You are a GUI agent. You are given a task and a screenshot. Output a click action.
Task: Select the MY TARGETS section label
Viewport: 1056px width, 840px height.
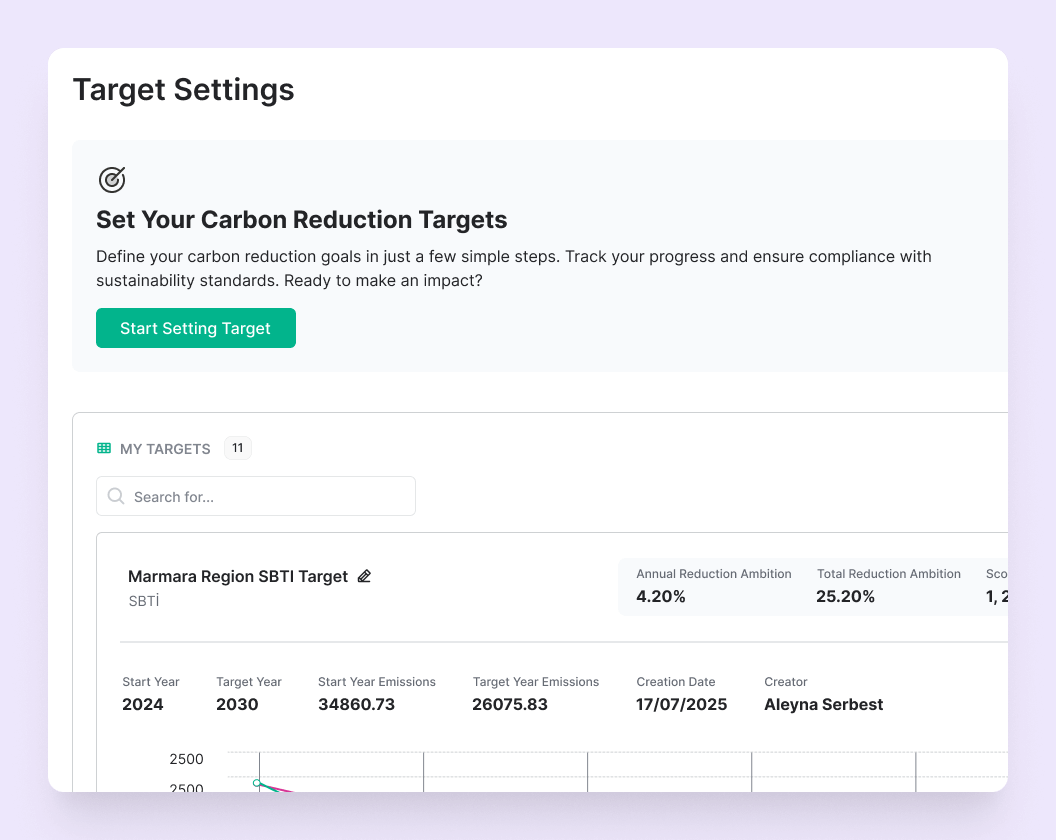tap(165, 449)
